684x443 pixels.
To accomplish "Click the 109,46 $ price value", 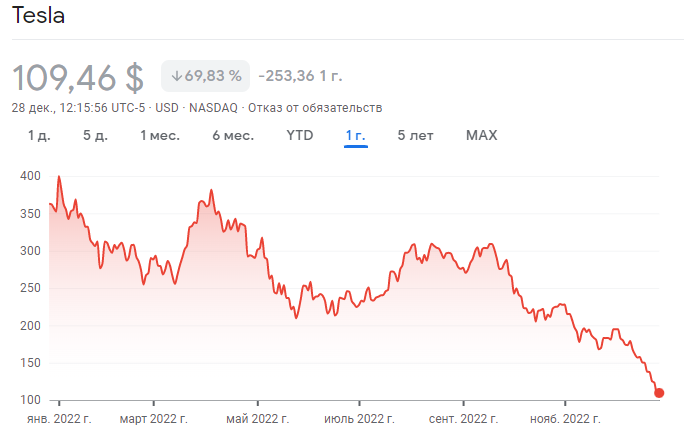I will coord(78,78).
